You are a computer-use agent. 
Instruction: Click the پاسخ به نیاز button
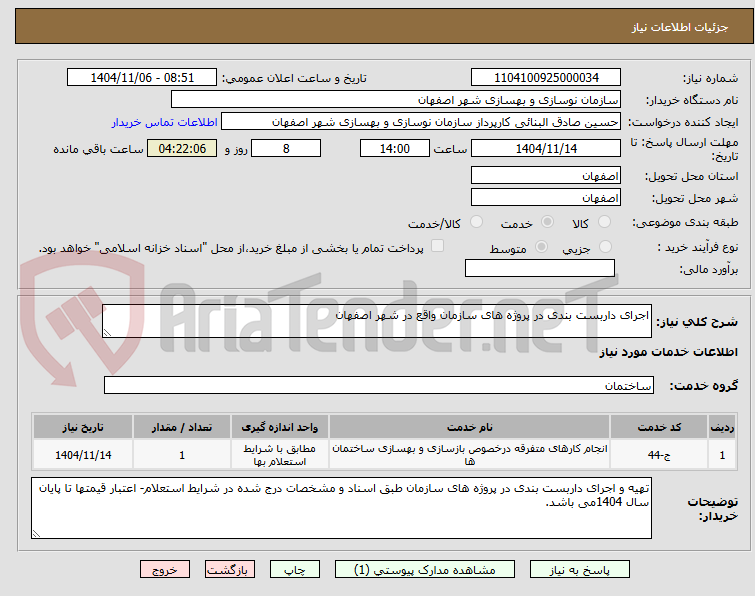point(580,570)
